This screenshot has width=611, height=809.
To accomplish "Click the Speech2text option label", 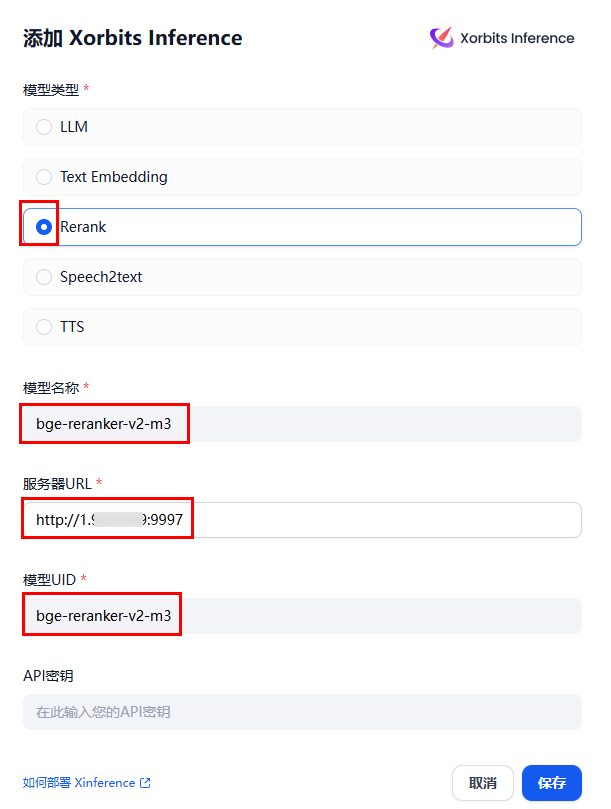I will [101, 277].
